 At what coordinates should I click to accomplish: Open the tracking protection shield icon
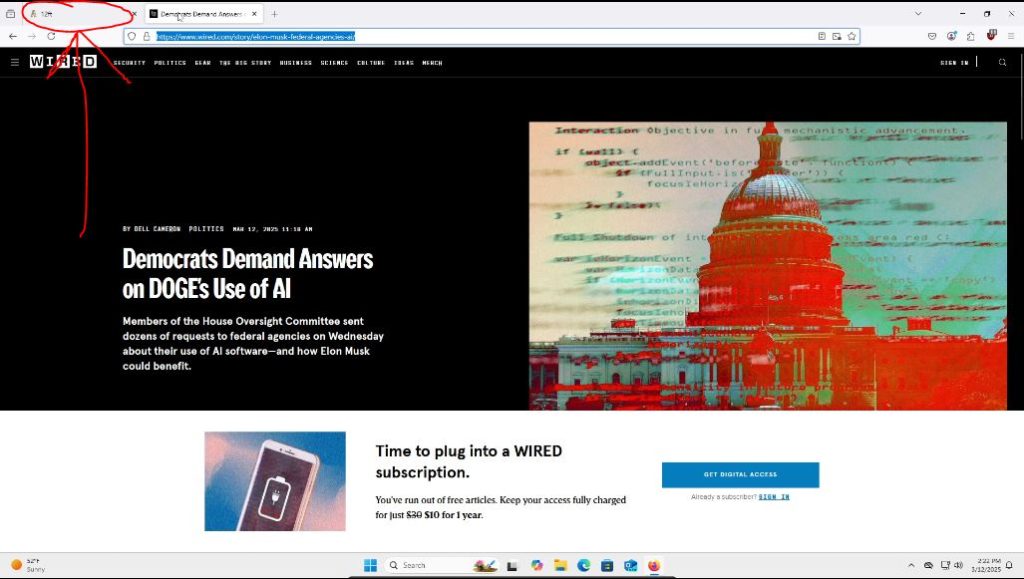tap(132, 37)
